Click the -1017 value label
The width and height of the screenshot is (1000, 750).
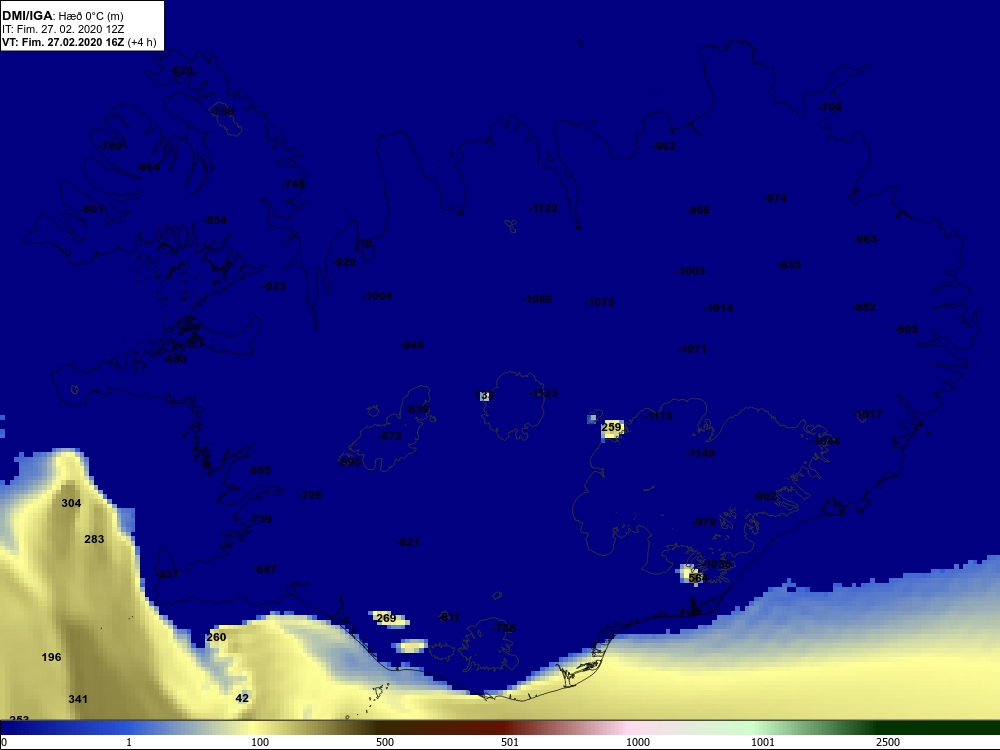pos(868,414)
